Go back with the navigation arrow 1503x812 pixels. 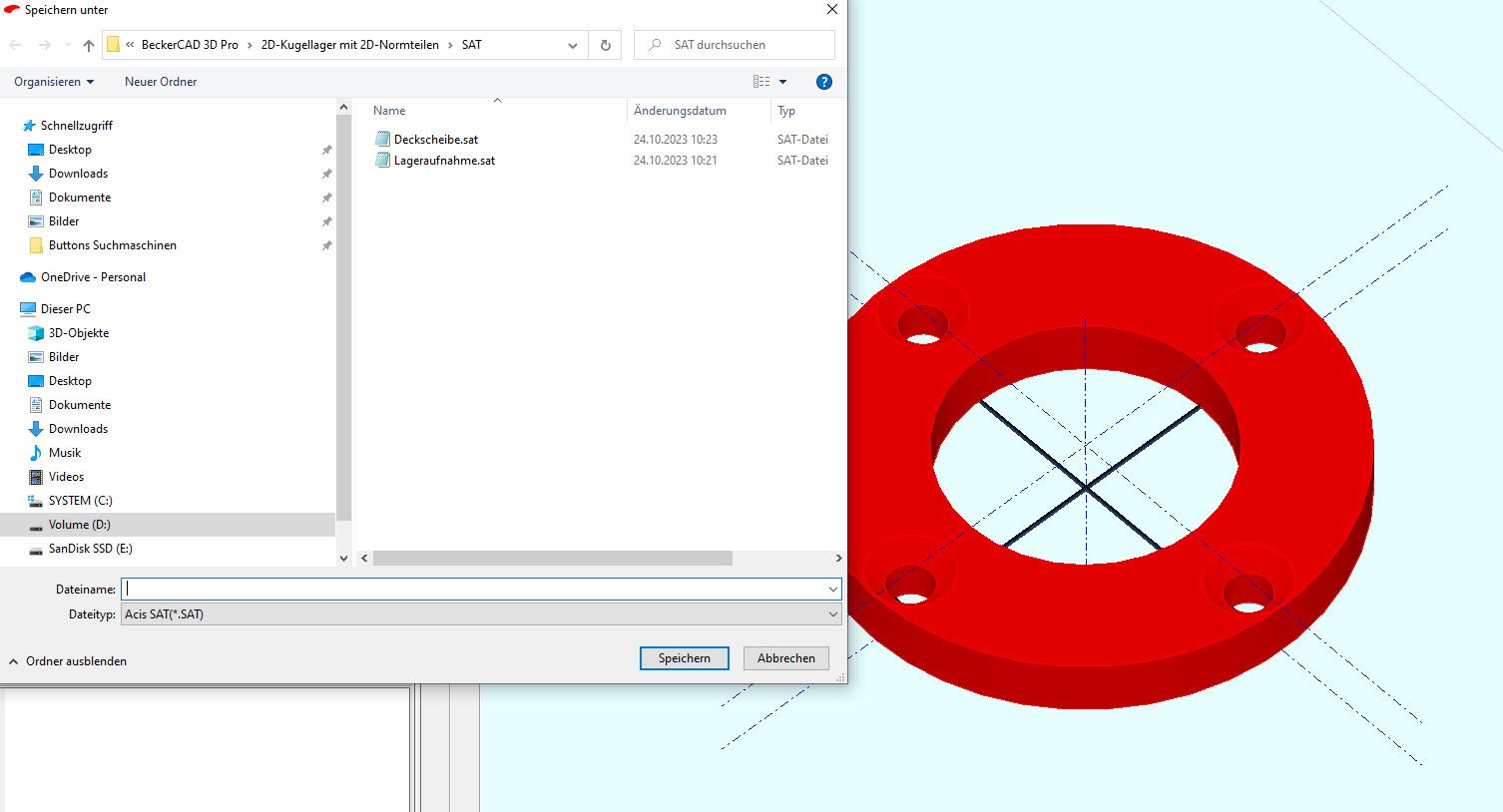point(15,45)
